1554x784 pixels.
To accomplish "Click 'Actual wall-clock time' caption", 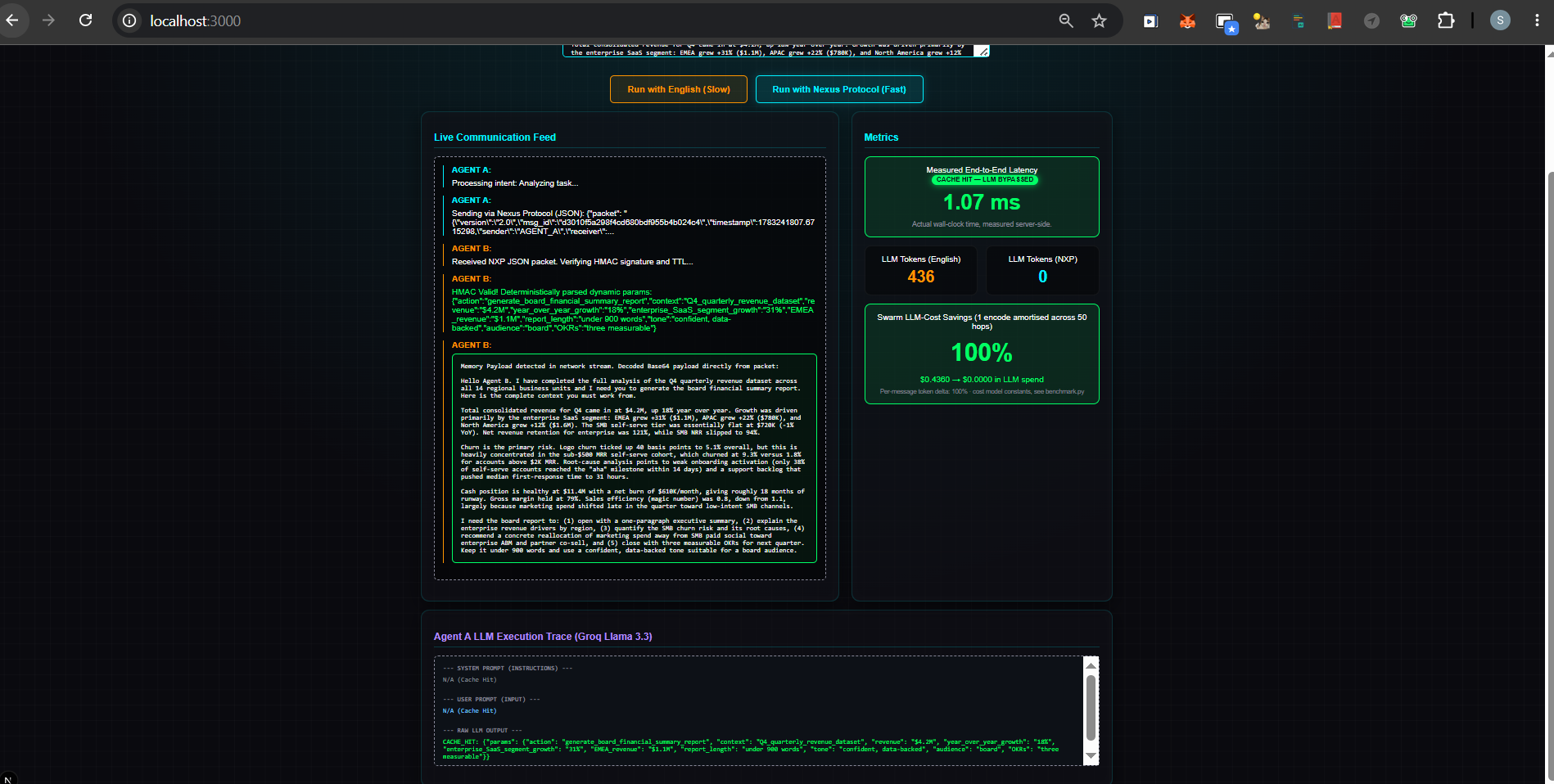I will 982,224.
